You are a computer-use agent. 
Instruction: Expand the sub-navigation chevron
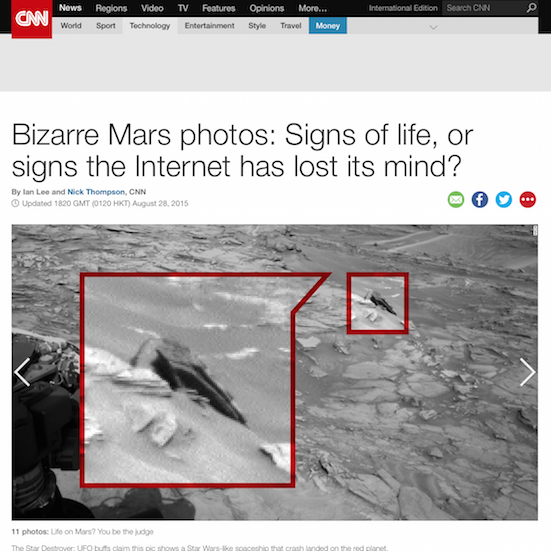tap(434, 27)
